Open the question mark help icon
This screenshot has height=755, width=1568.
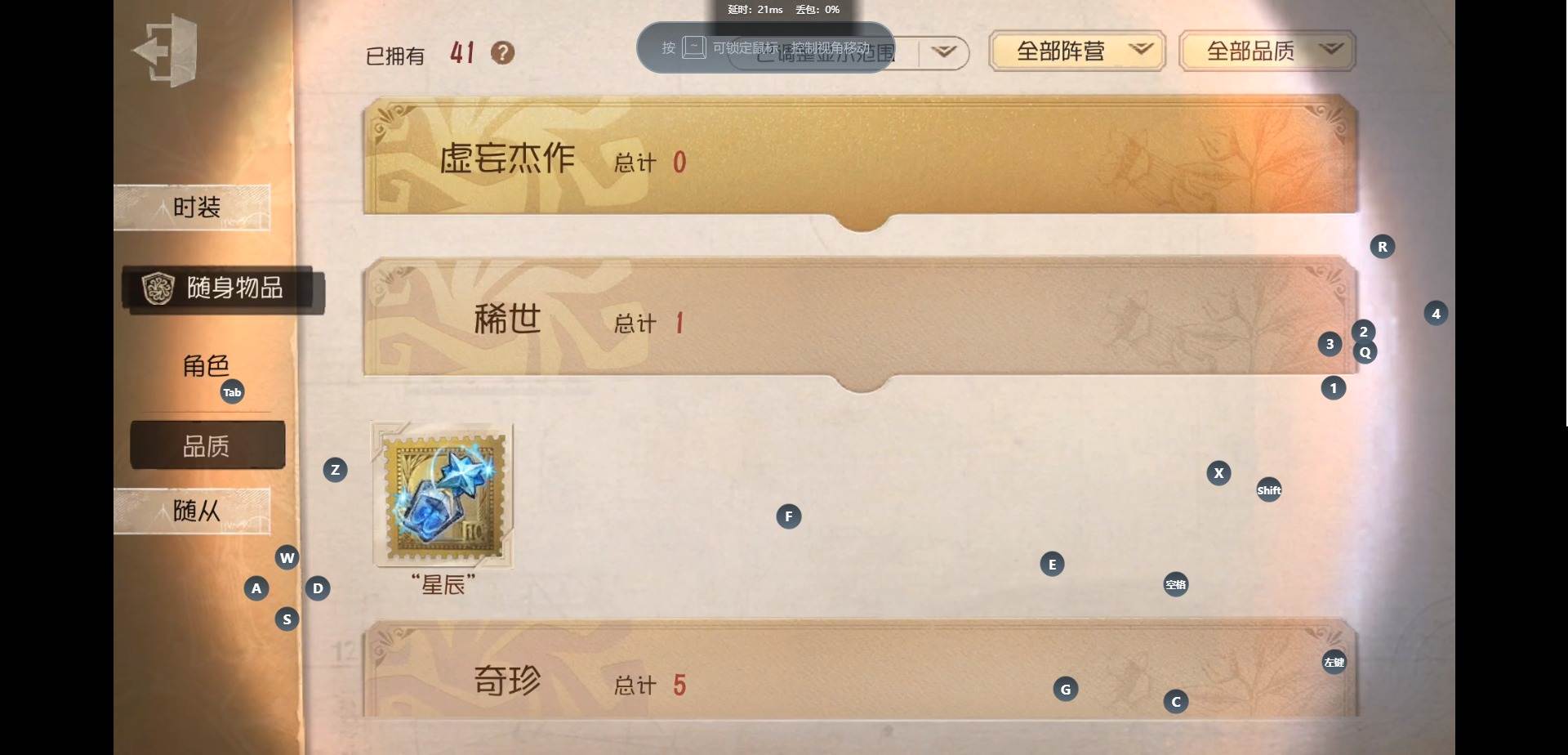[x=502, y=53]
